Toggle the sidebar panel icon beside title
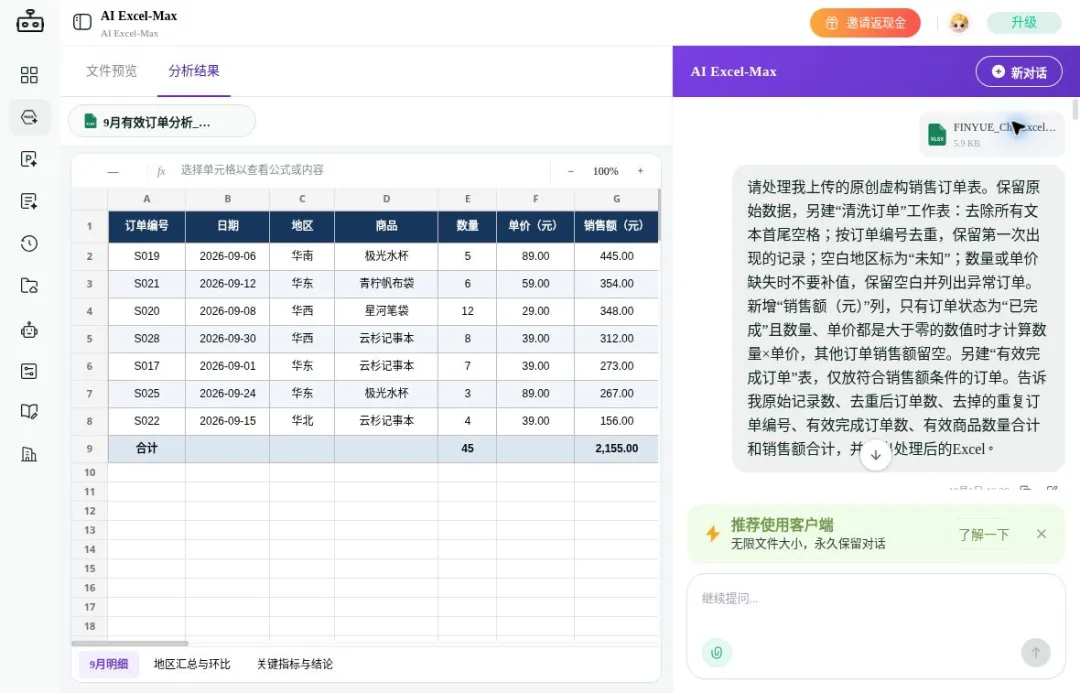Image resolution: width=1080 pixels, height=693 pixels. [x=82, y=22]
